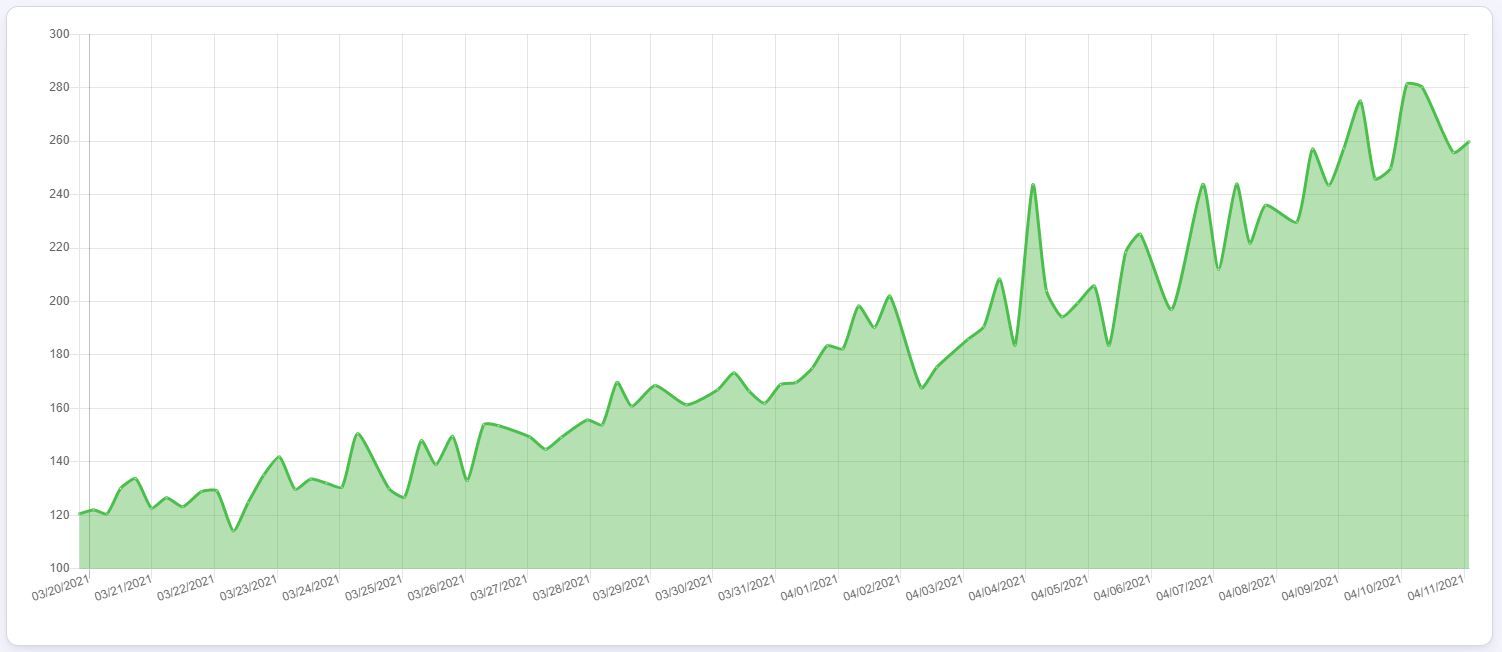
Task: Click the line's dip between 04/02/2021 and 04/03/2021
Action: point(922,388)
